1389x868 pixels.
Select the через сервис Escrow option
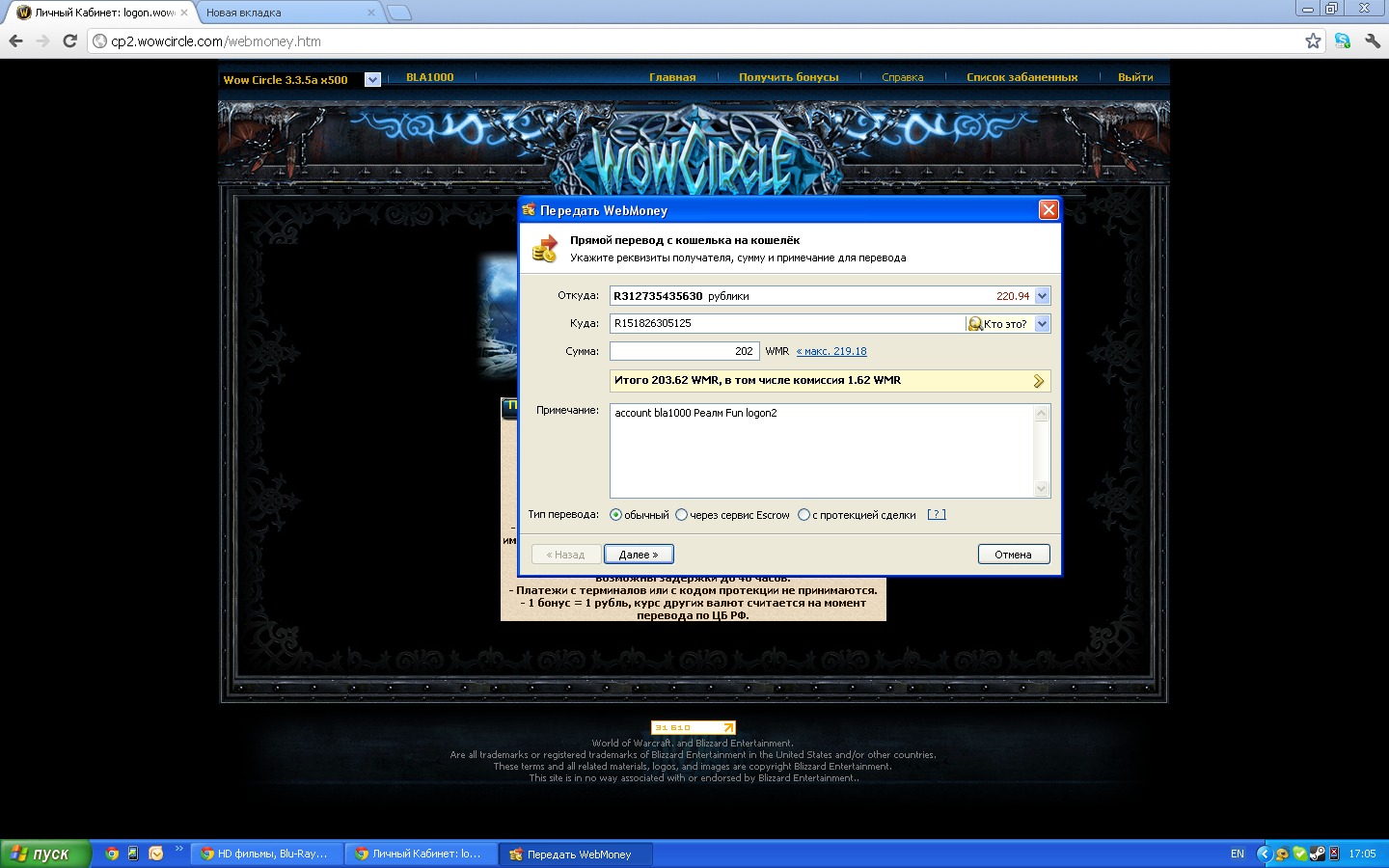tap(681, 515)
